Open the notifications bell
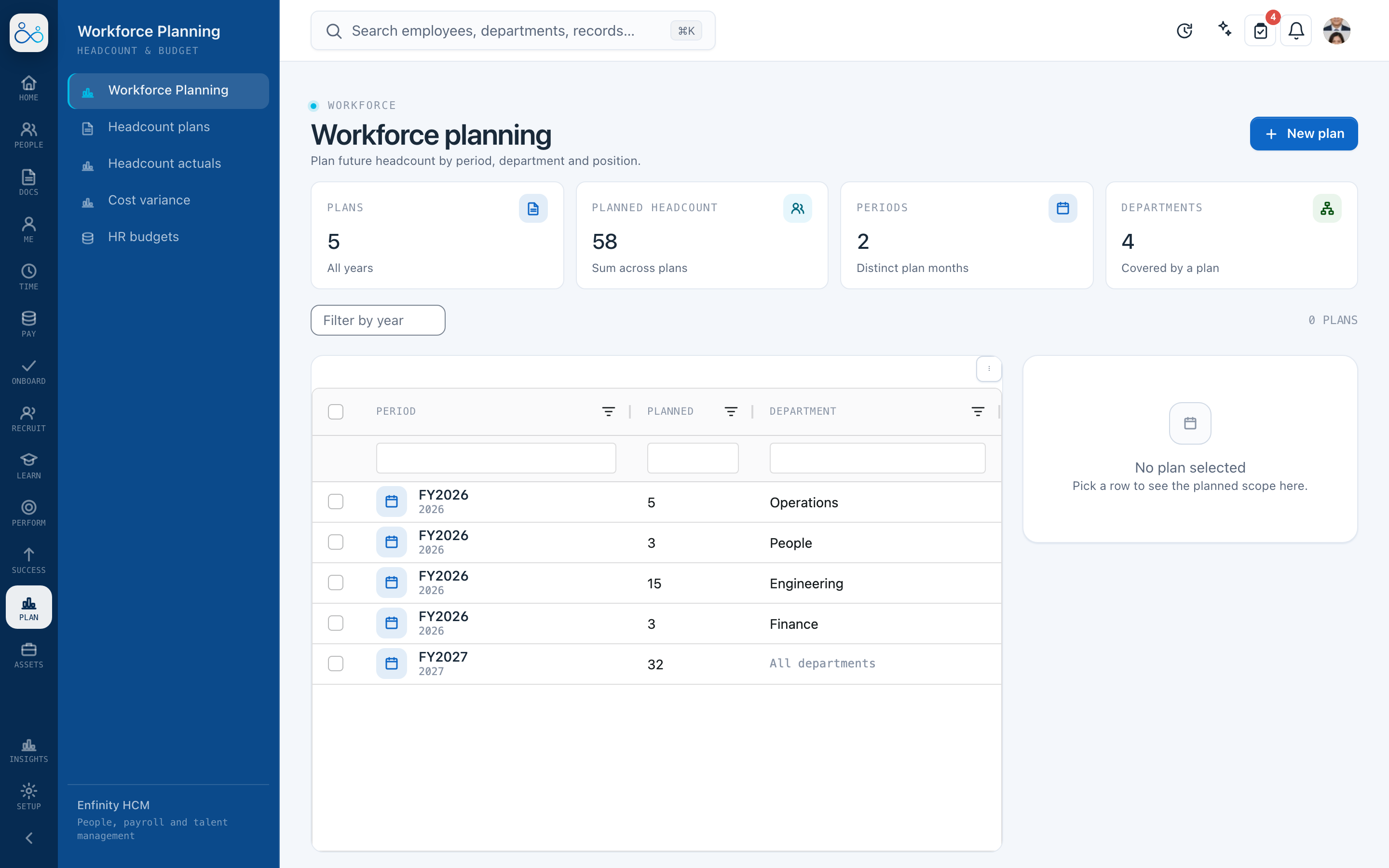This screenshot has width=1389, height=868. point(1296,30)
